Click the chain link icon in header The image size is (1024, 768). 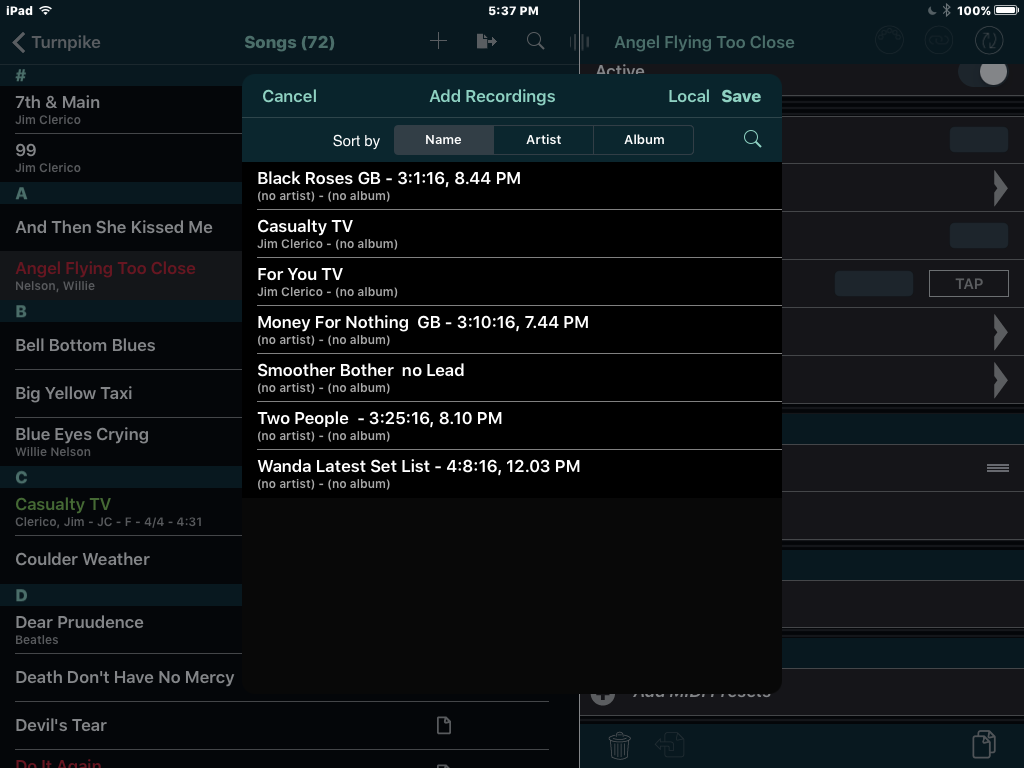coord(939,41)
